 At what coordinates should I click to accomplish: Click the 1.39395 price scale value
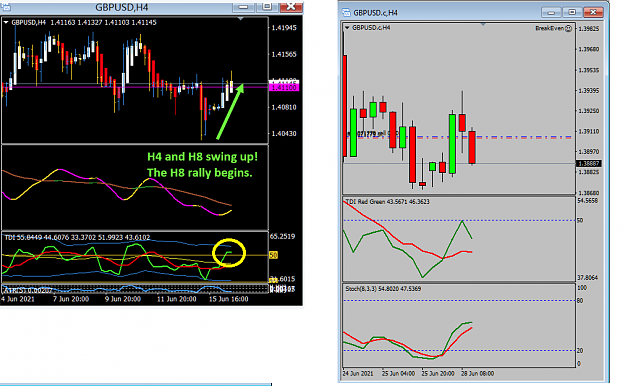click(589, 91)
